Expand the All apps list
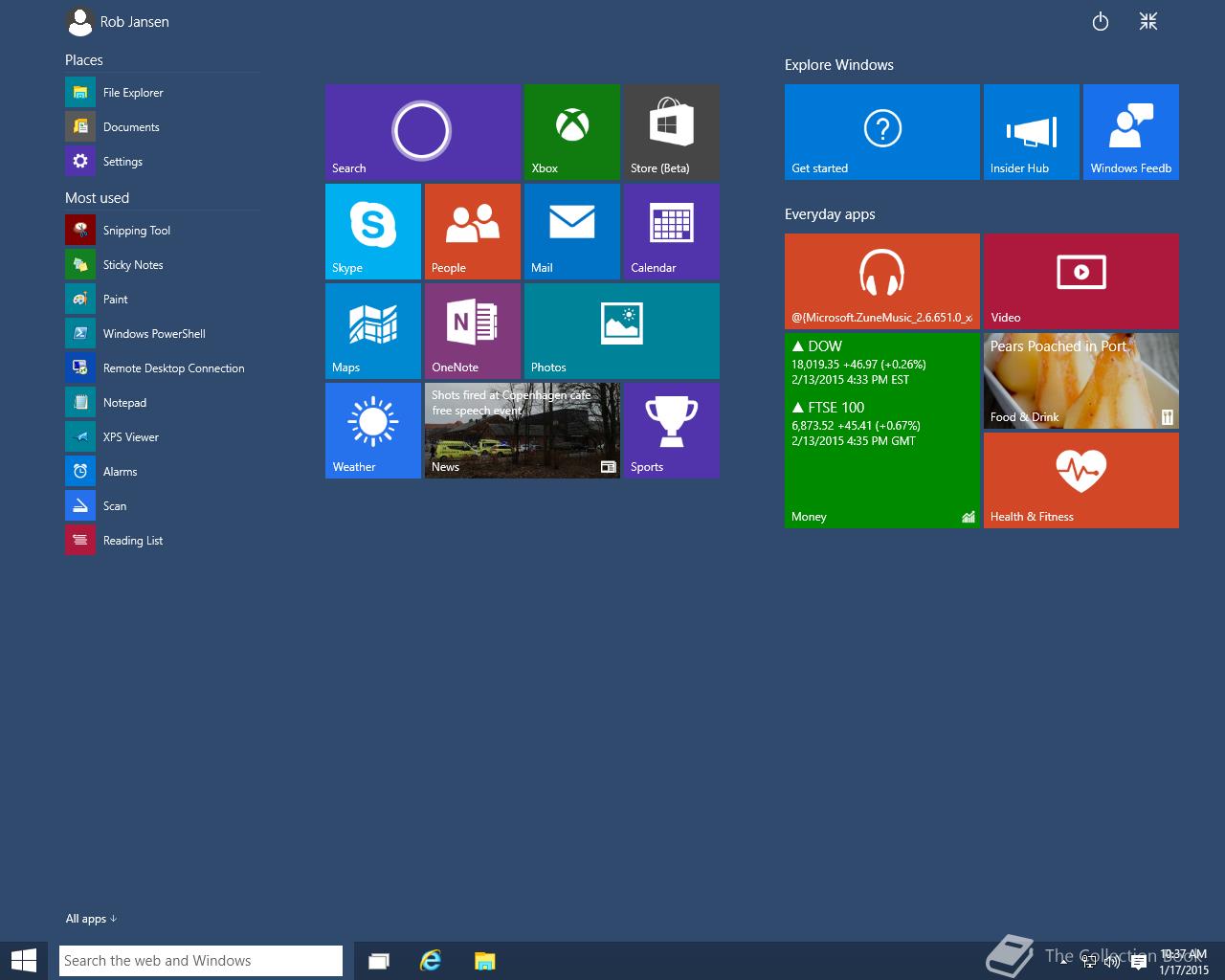1225x980 pixels. click(x=91, y=919)
